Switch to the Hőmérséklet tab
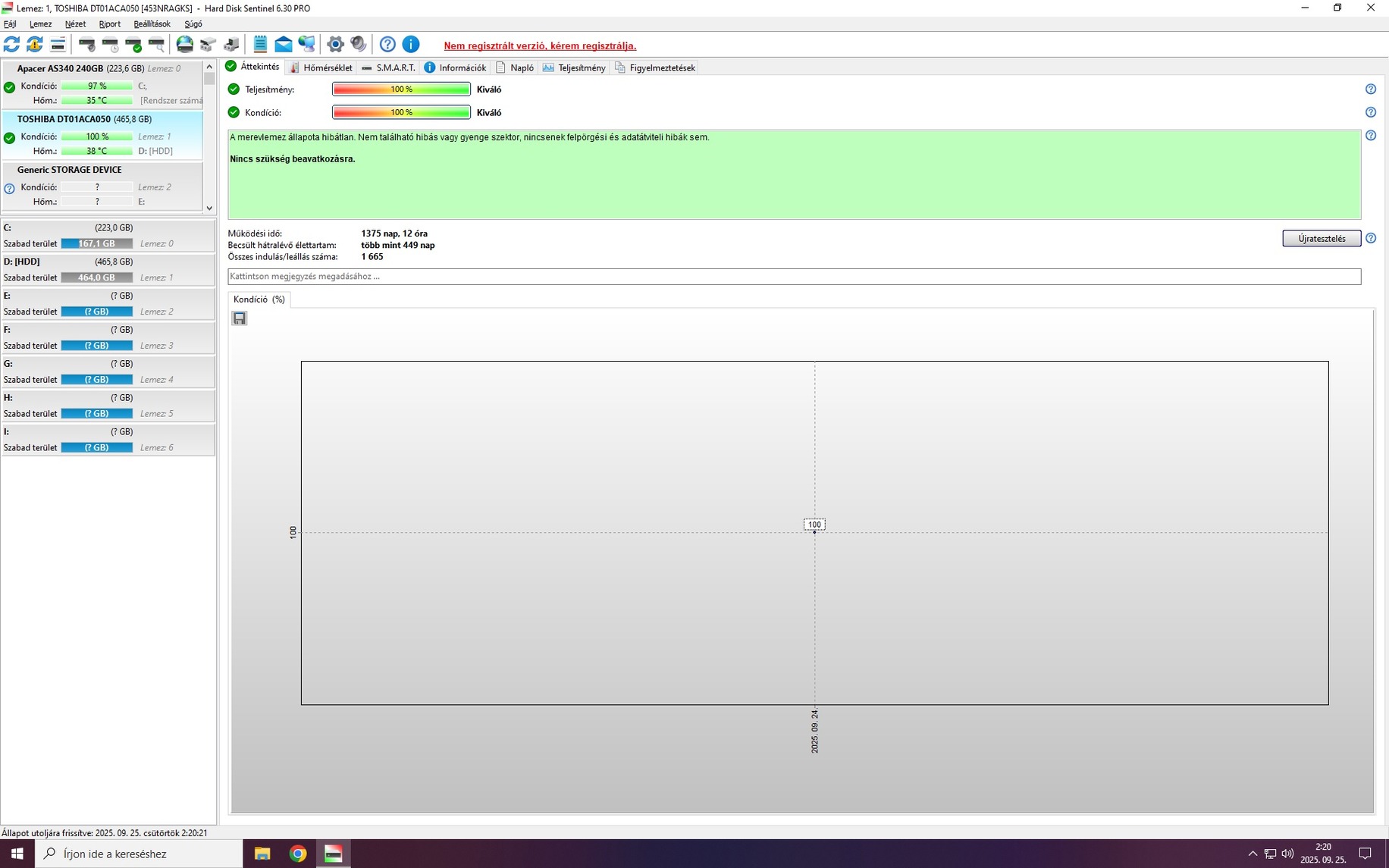 tap(321, 67)
